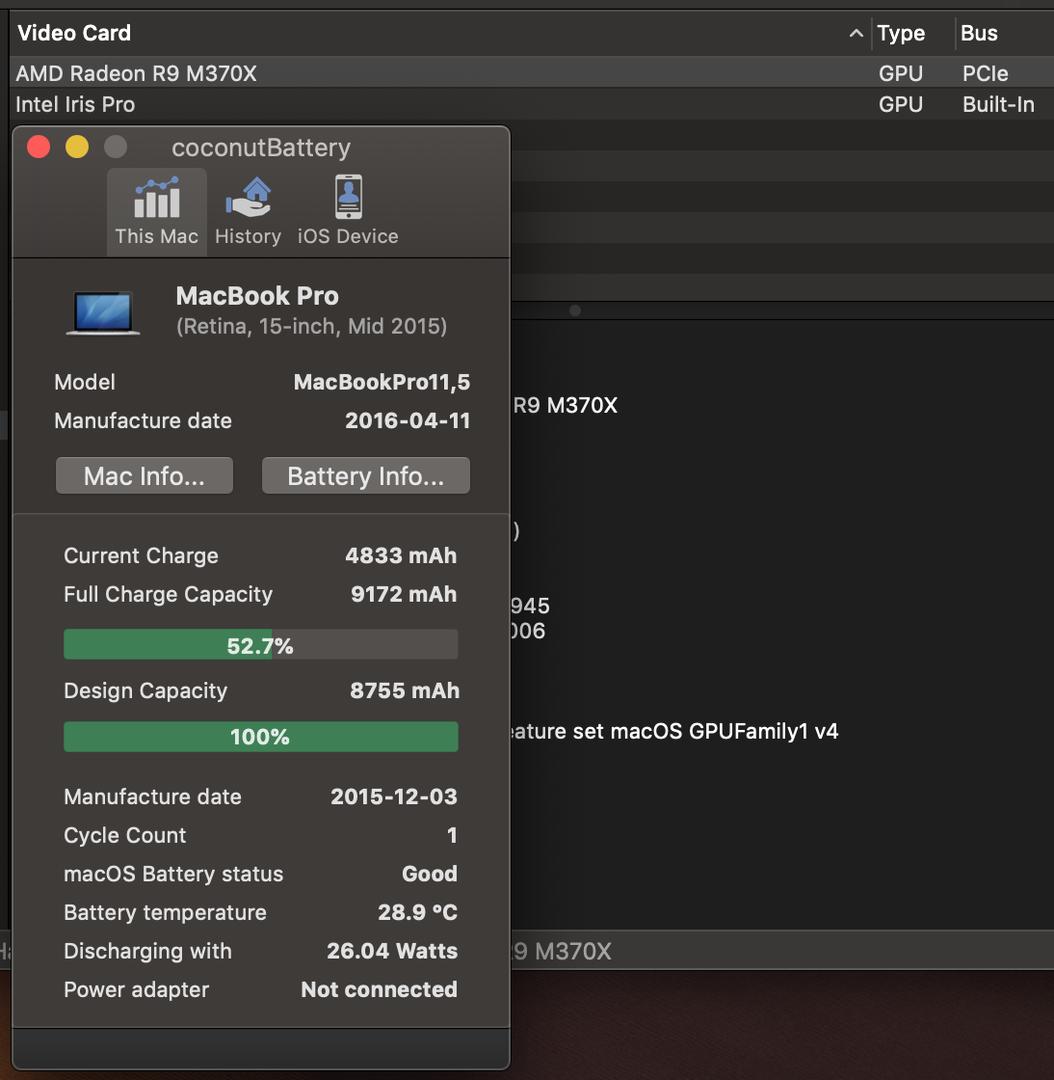Click the Full Charge Capacity value 9172 mAh
The height and width of the screenshot is (1080, 1054).
click(404, 594)
